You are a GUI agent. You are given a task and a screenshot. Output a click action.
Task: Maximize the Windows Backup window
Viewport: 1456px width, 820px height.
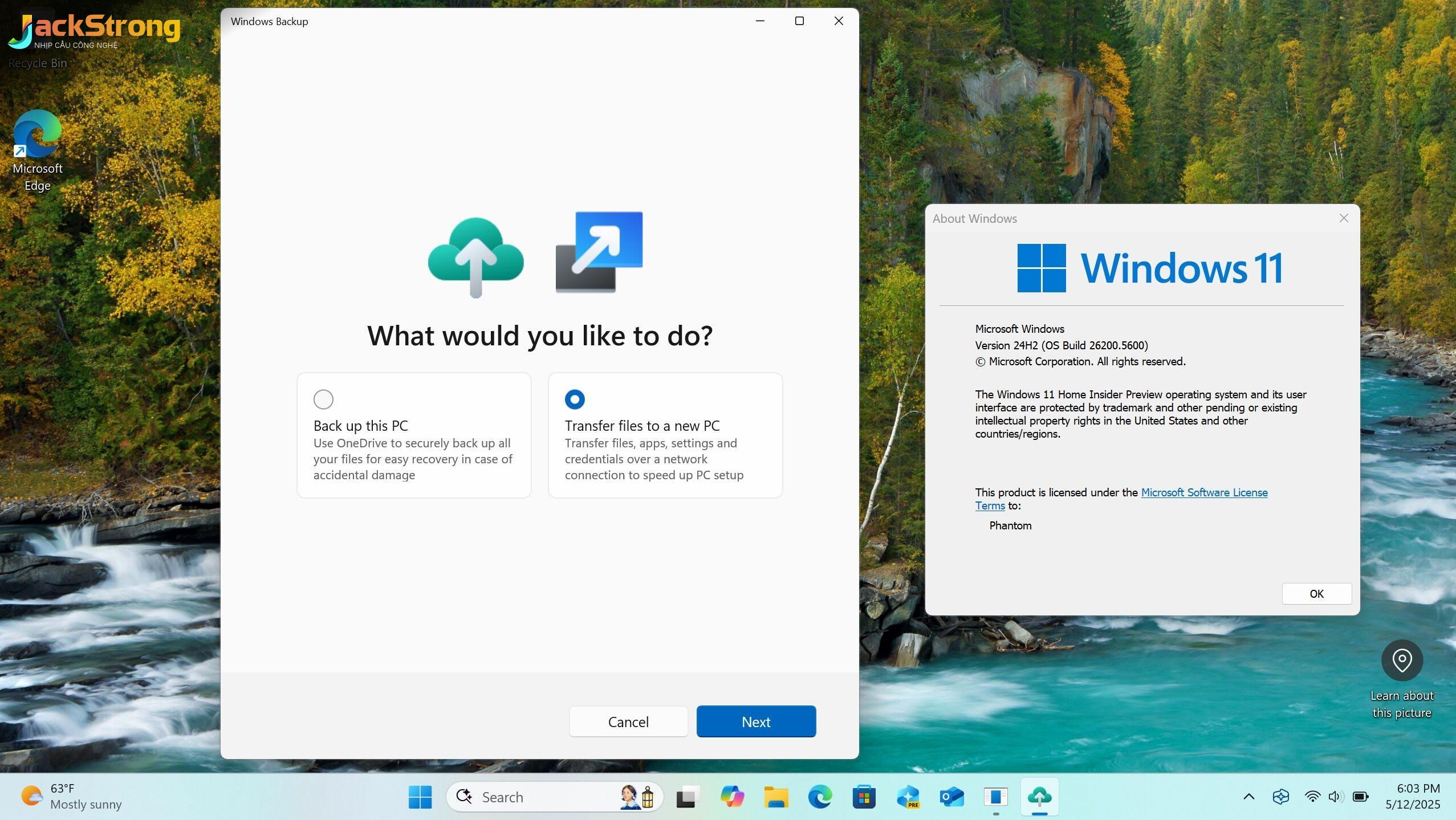tap(799, 21)
